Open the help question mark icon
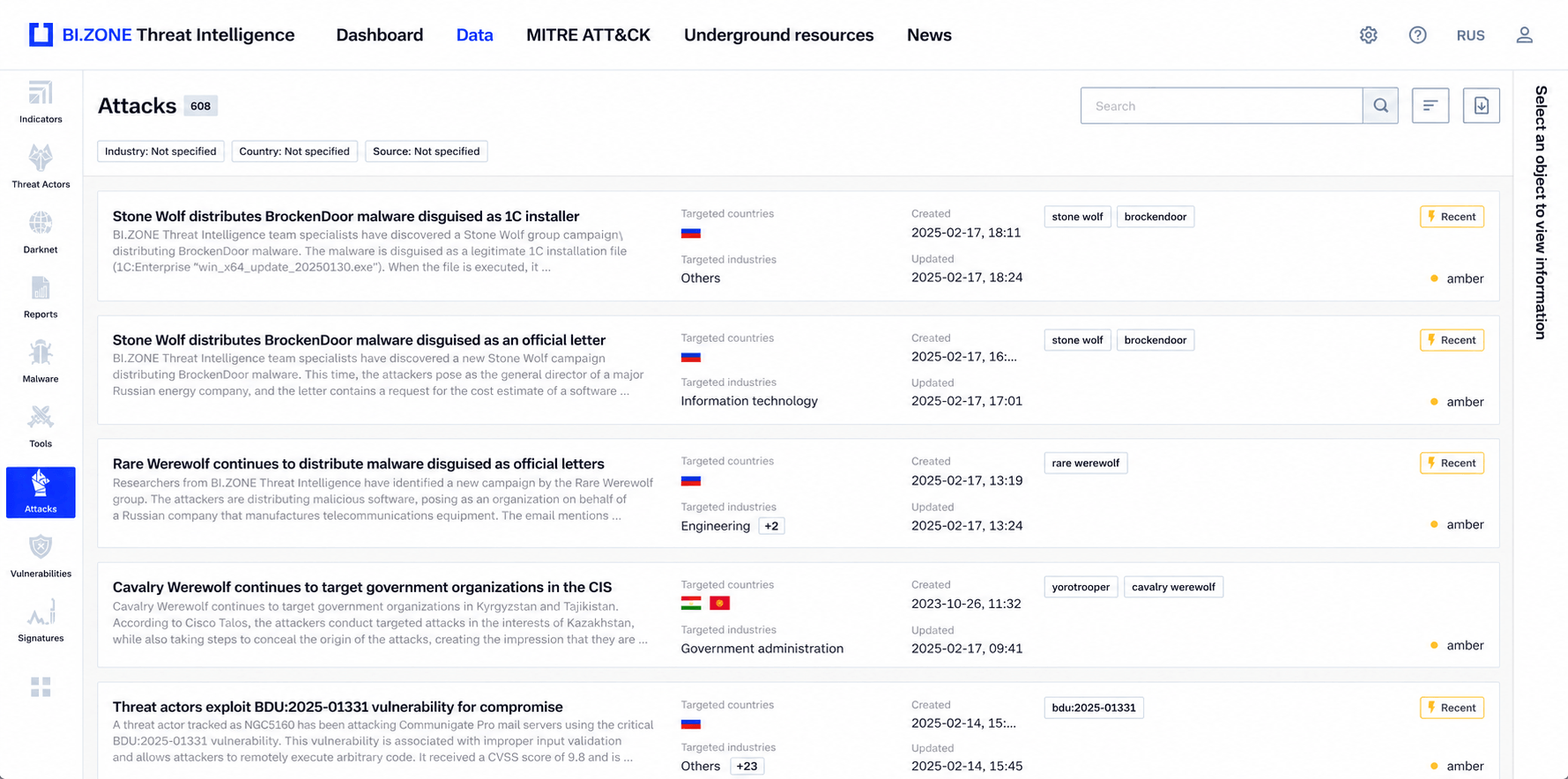1568x779 pixels. (1417, 35)
